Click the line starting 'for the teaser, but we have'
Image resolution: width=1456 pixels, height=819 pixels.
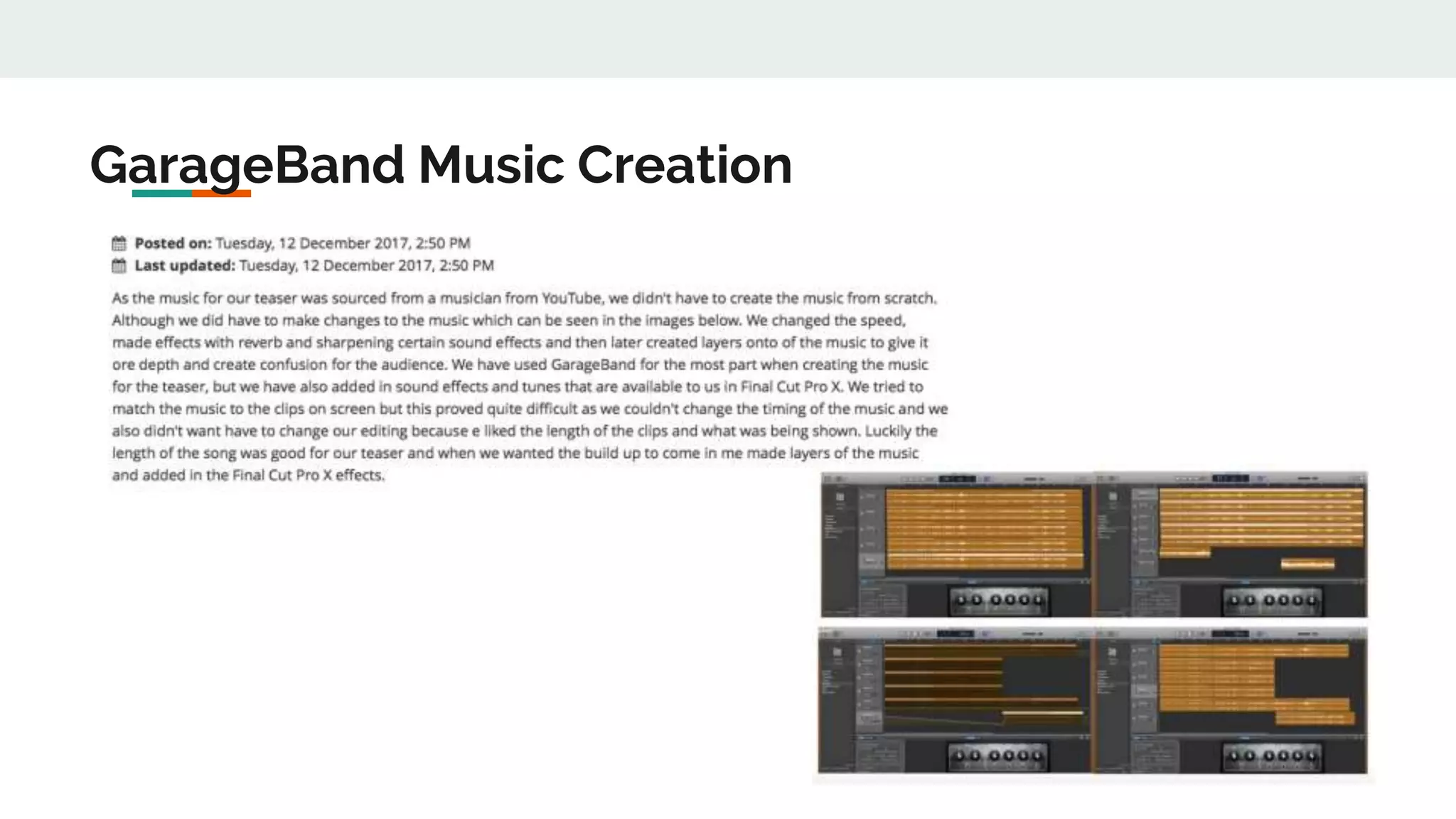click(x=518, y=387)
